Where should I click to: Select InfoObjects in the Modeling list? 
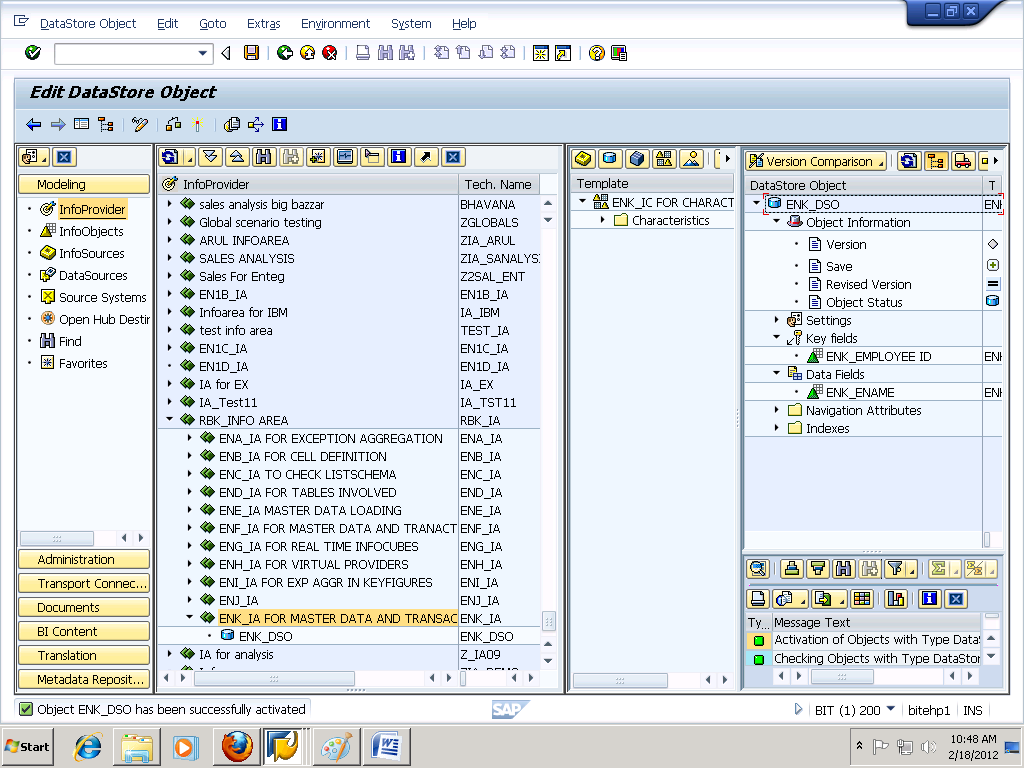[x=91, y=231]
